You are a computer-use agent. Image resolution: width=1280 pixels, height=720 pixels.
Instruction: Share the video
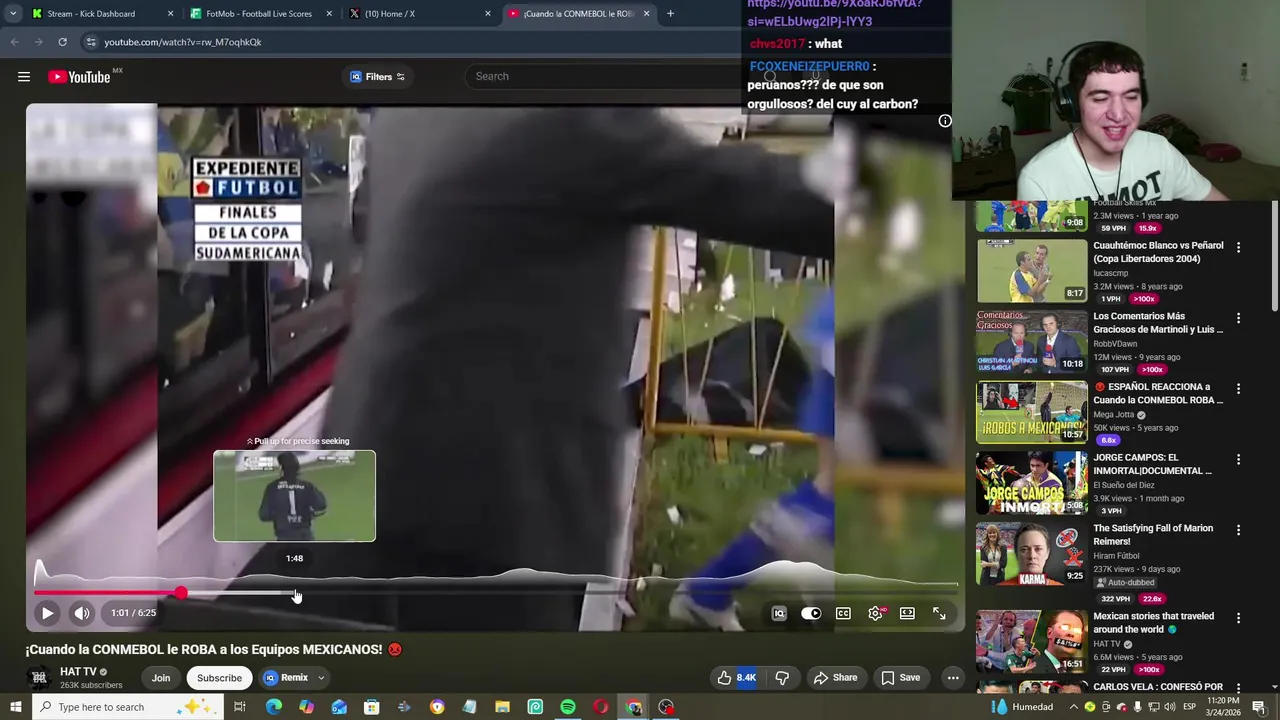tap(835, 678)
